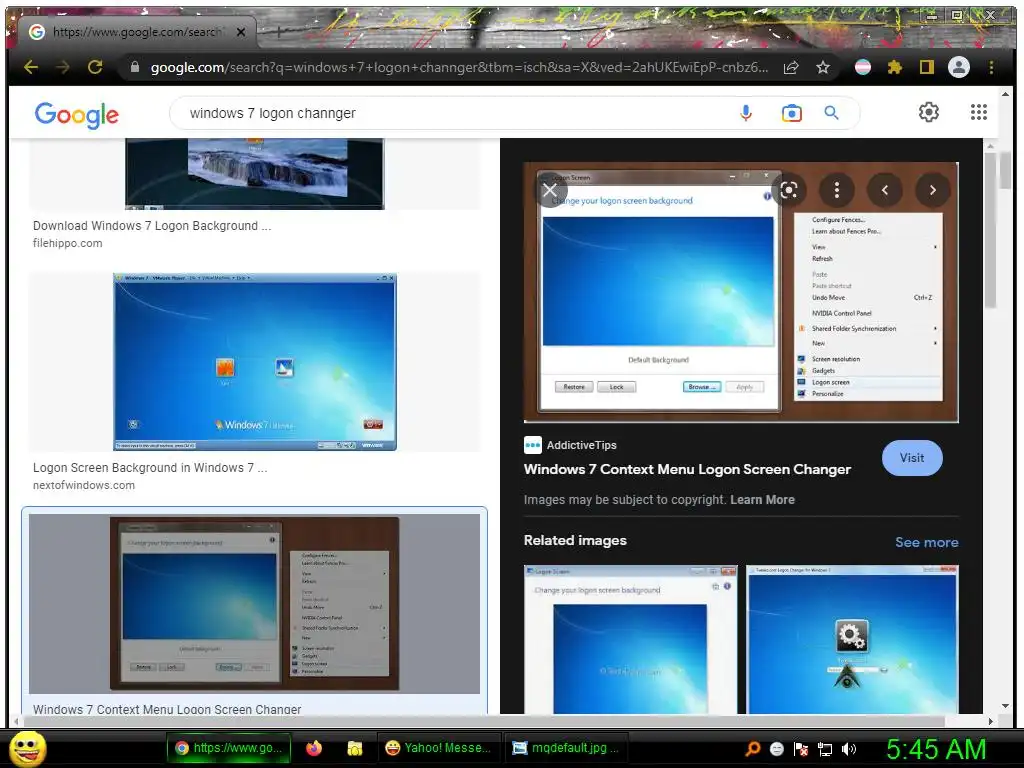
Task: Open network tray icon
Action: click(825, 749)
